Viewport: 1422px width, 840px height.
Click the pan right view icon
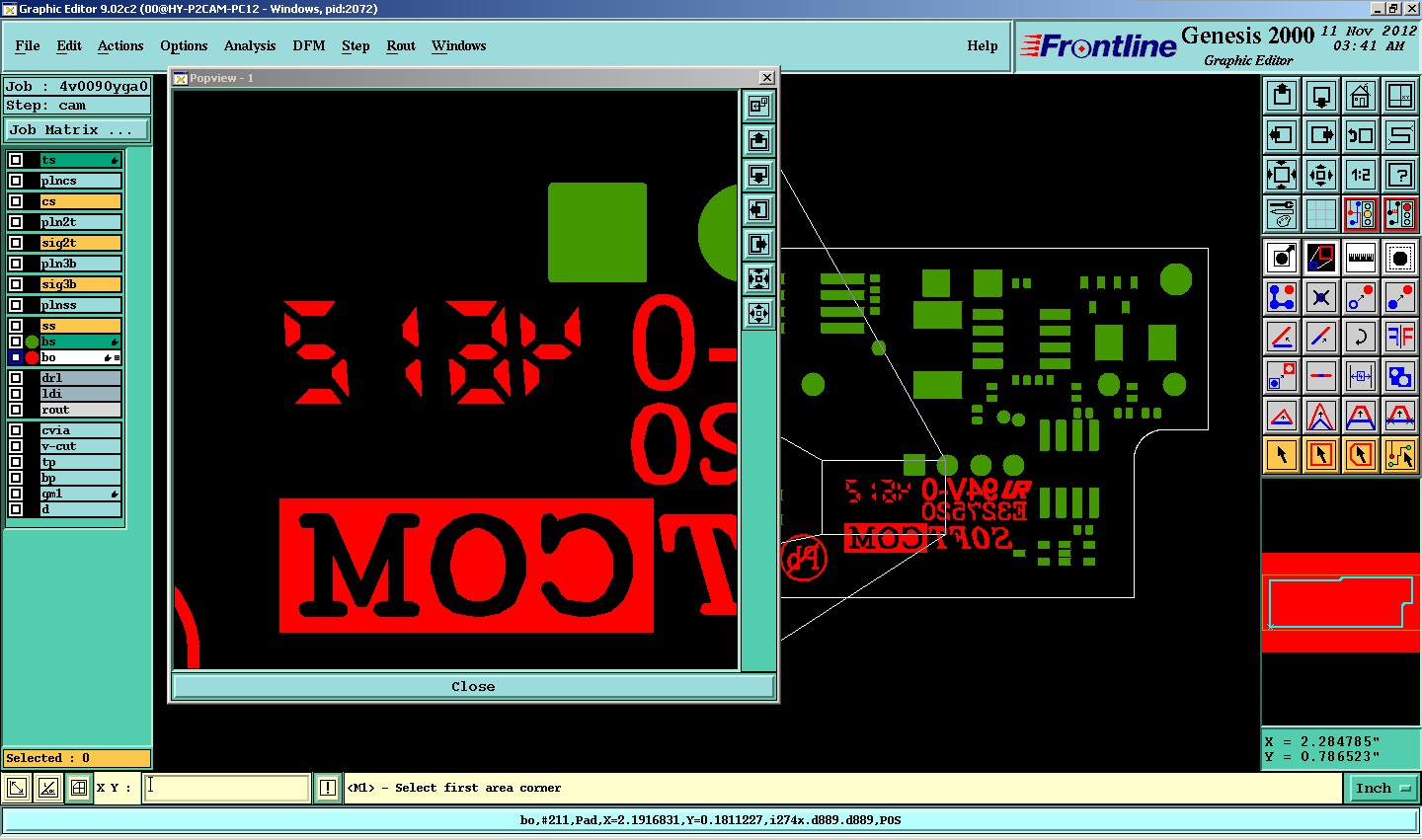(1321, 135)
